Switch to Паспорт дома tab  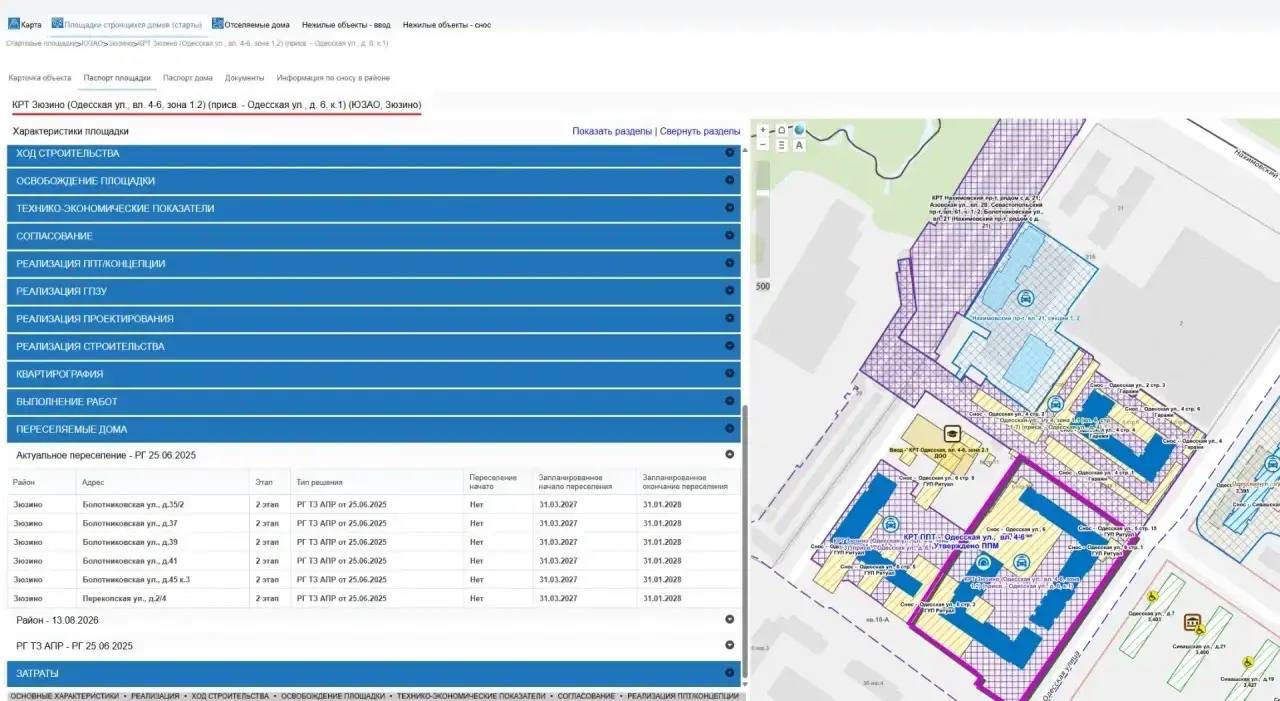188,78
